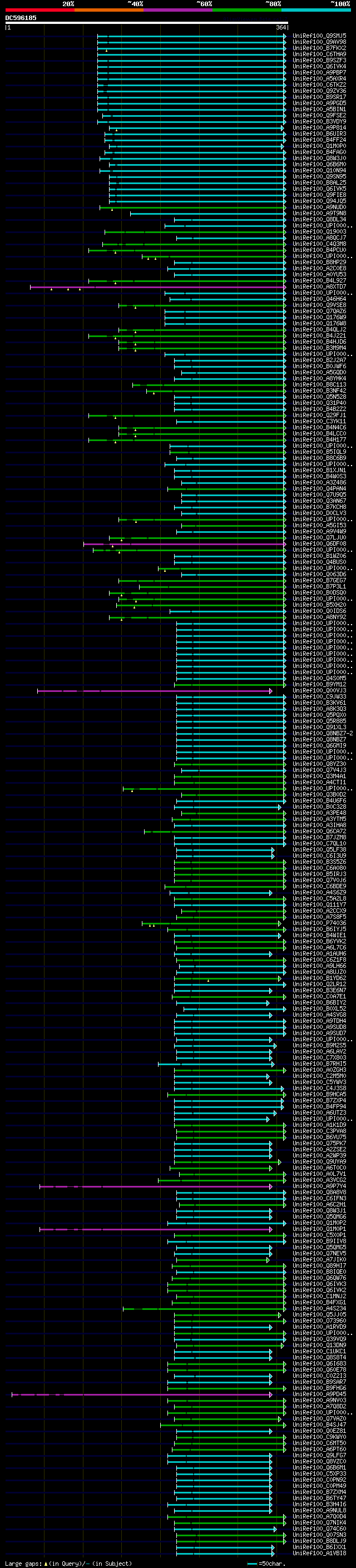Select the UniRef100_Q4S0M5 label
This screenshot has width=356, height=1568.
click(319, 678)
